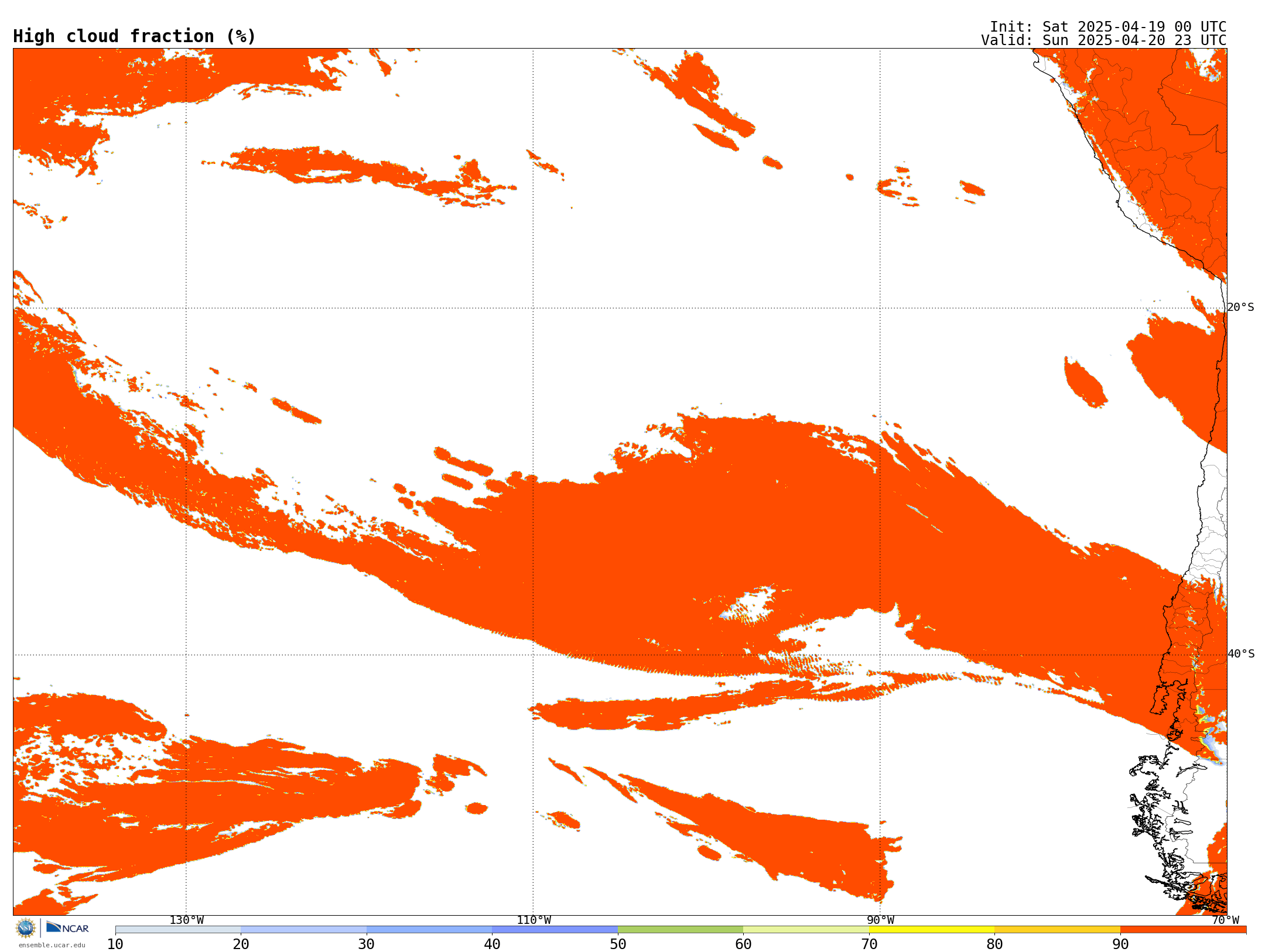The width and height of the screenshot is (1265, 952).
Task: Click the colorbar tick label 50
Action: click(618, 944)
